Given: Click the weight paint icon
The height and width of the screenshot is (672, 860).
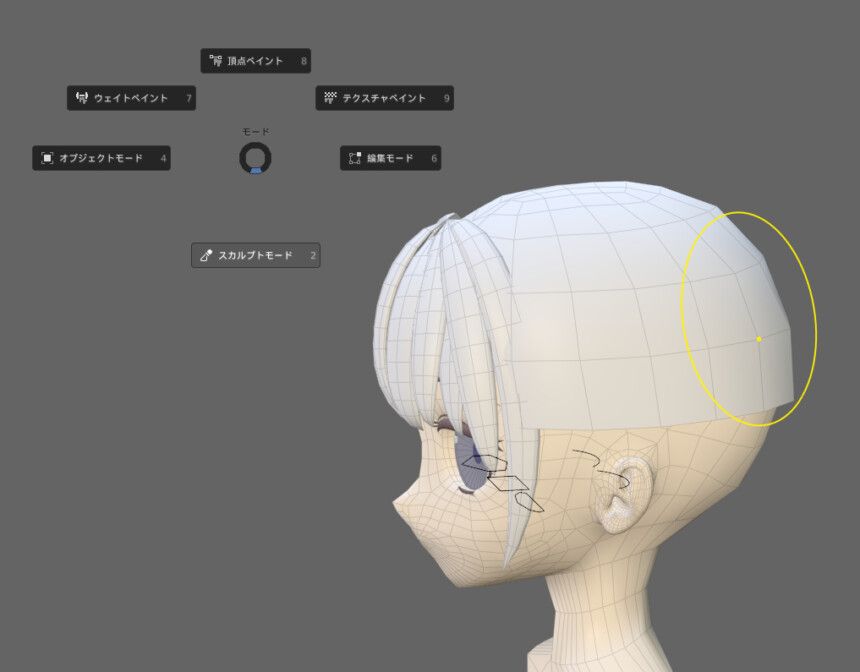Looking at the screenshot, I should tap(82, 98).
